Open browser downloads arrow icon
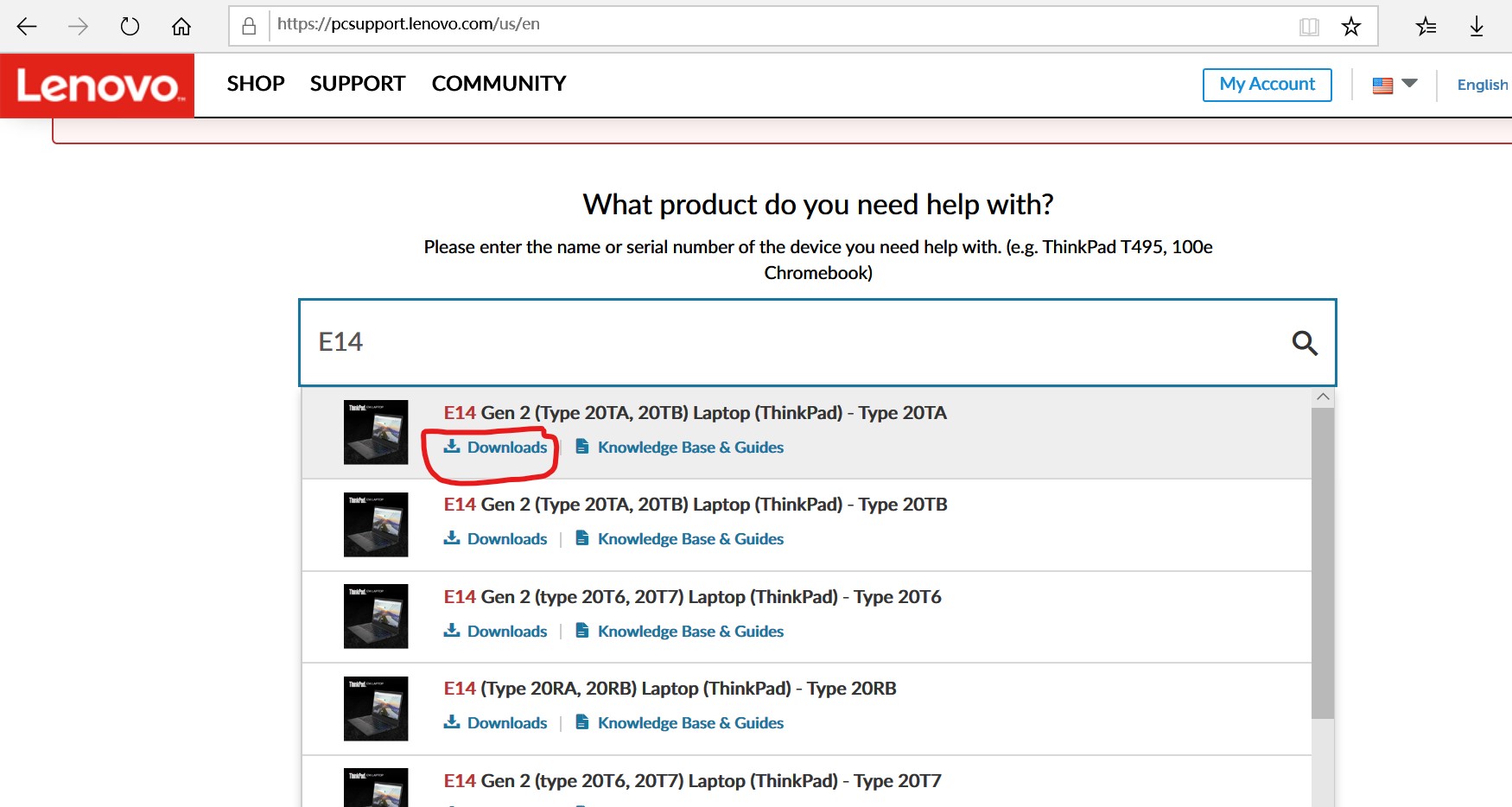The height and width of the screenshot is (807, 1512). point(1477,27)
